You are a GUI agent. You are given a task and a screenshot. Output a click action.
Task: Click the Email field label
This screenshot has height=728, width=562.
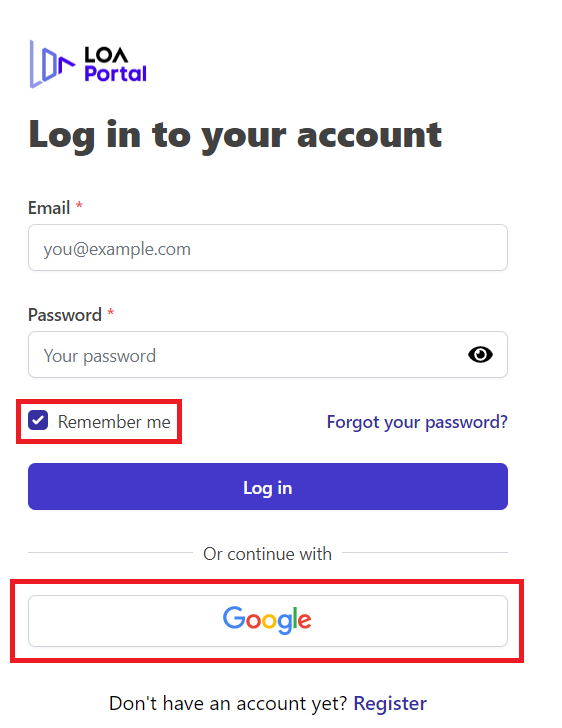pyautogui.click(x=49, y=208)
